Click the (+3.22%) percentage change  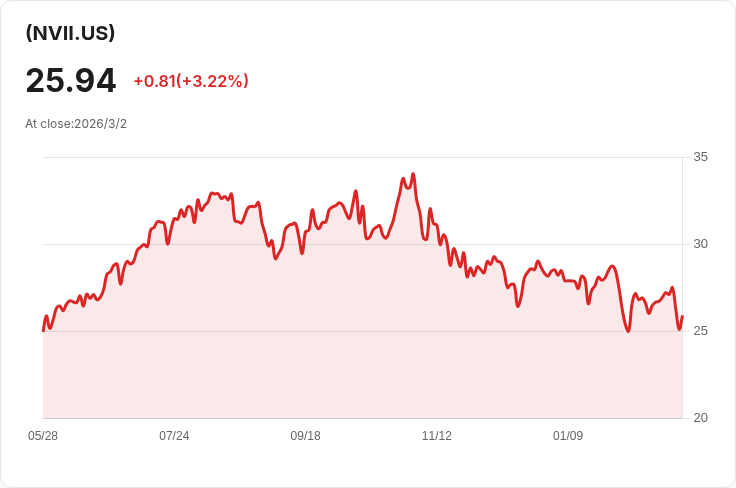[x=212, y=81]
